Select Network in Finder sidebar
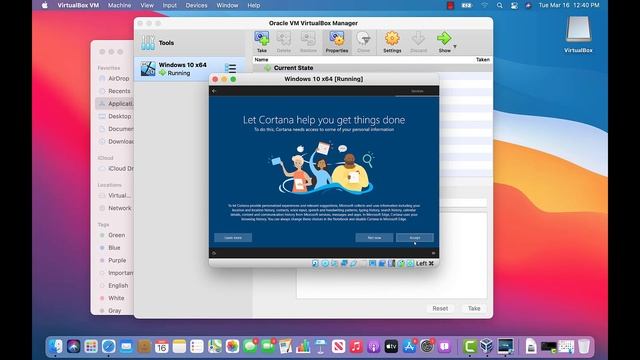The height and width of the screenshot is (360, 640). coord(115,208)
